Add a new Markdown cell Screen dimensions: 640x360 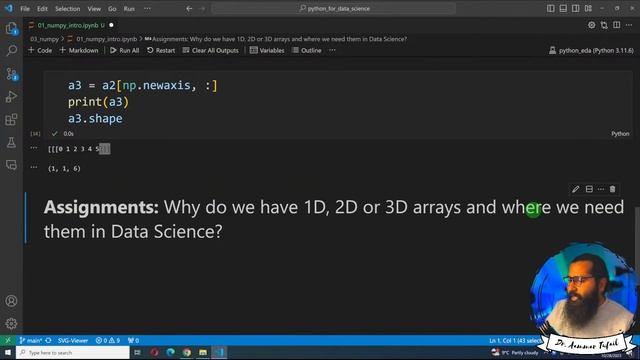tap(79, 50)
